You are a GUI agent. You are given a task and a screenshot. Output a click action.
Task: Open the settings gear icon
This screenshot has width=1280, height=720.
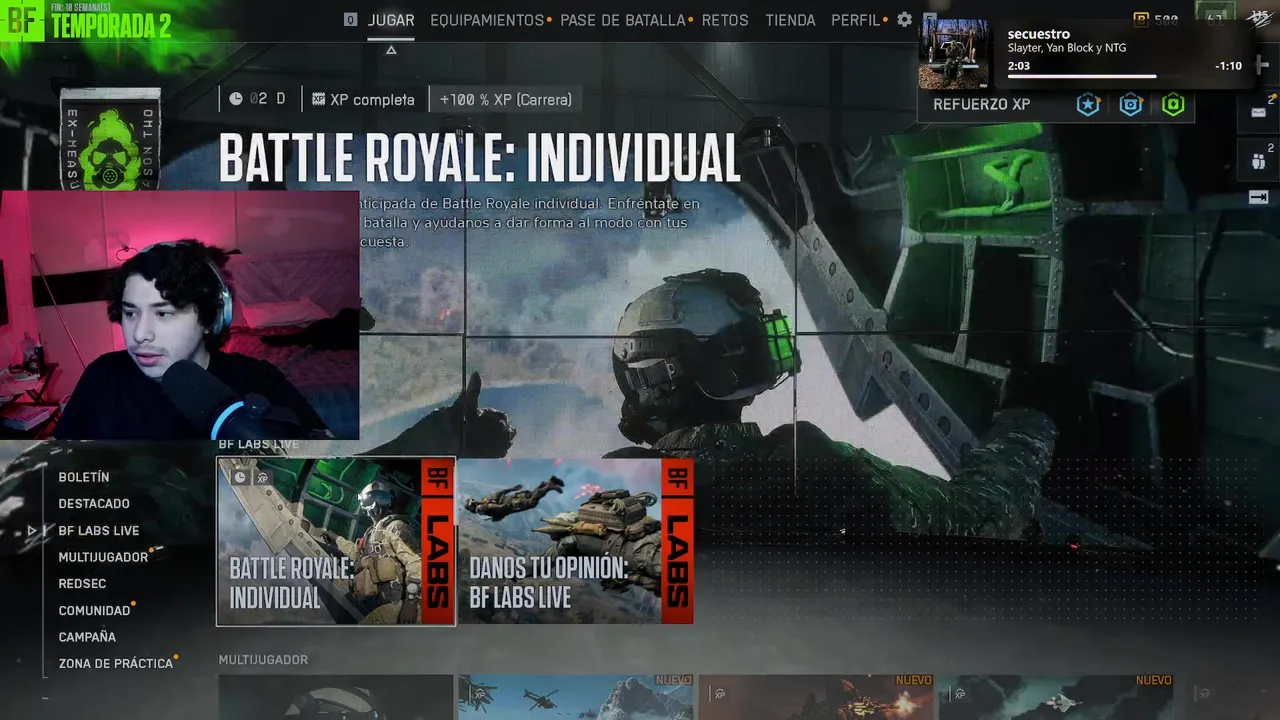904,20
